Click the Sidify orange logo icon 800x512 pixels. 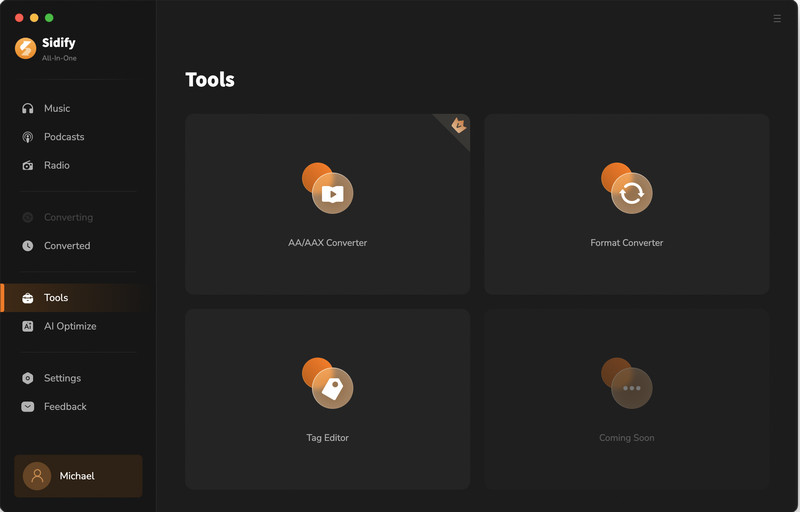(26, 48)
